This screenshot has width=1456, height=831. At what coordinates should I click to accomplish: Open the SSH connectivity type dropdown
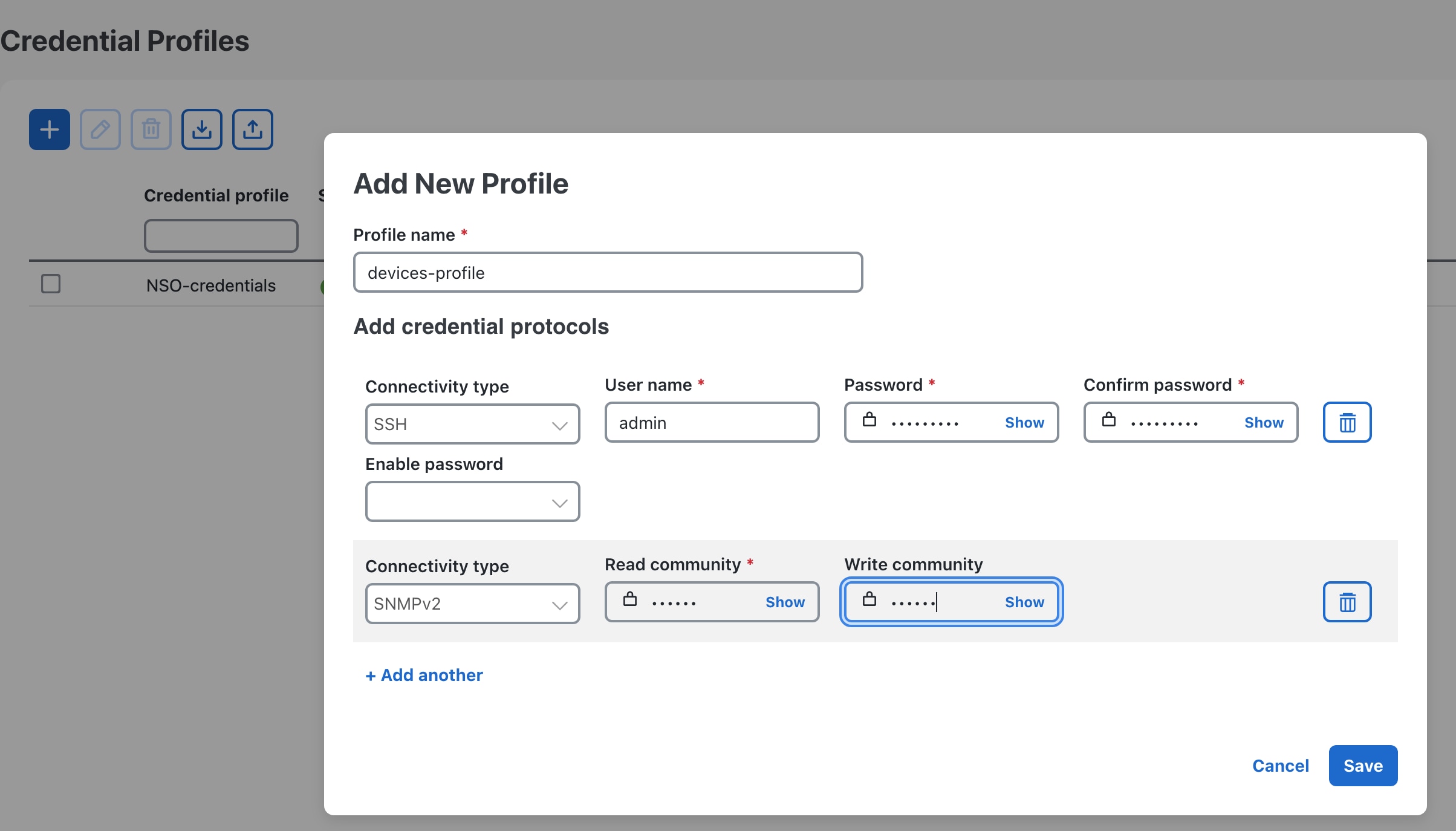473,424
